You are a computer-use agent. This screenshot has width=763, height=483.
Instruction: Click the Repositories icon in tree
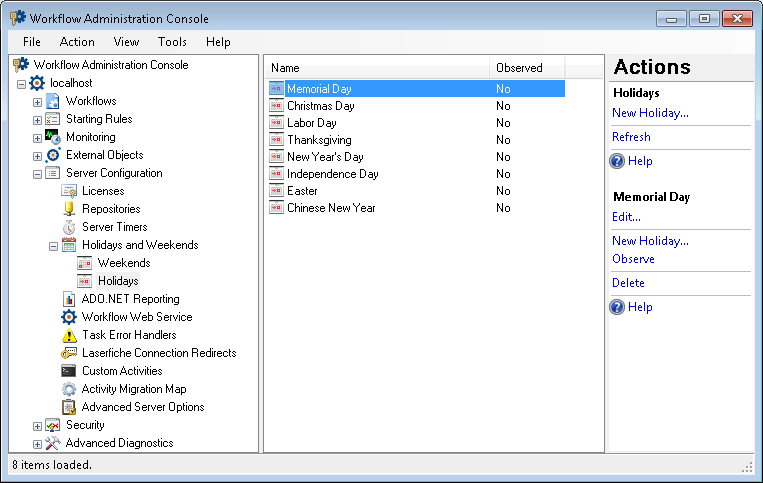(69, 209)
